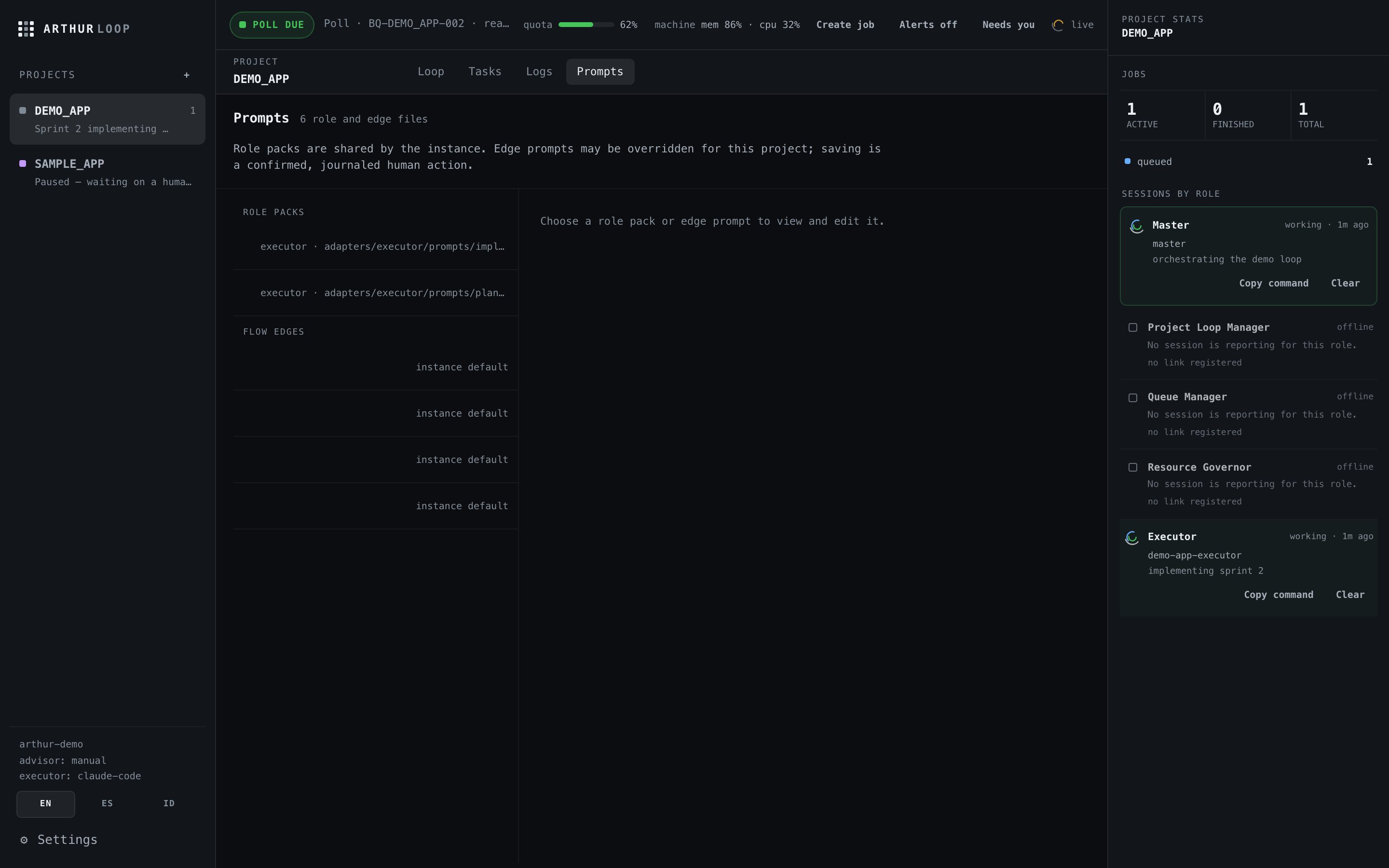This screenshot has height=868, width=1389.
Task: Click the Master session working spinner icon
Action: tap(1136, 226)
